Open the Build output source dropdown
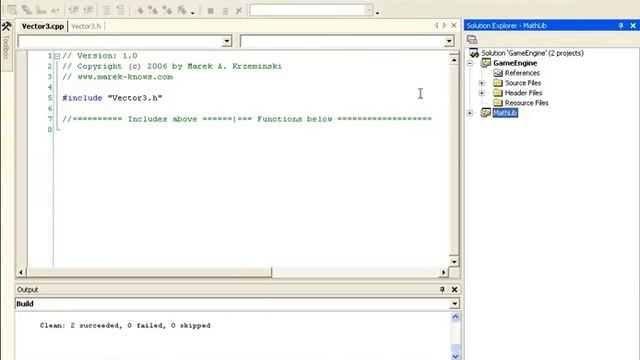Image resolution: width=640 pixels, height=360 pixels. click(x=455, y=304)
